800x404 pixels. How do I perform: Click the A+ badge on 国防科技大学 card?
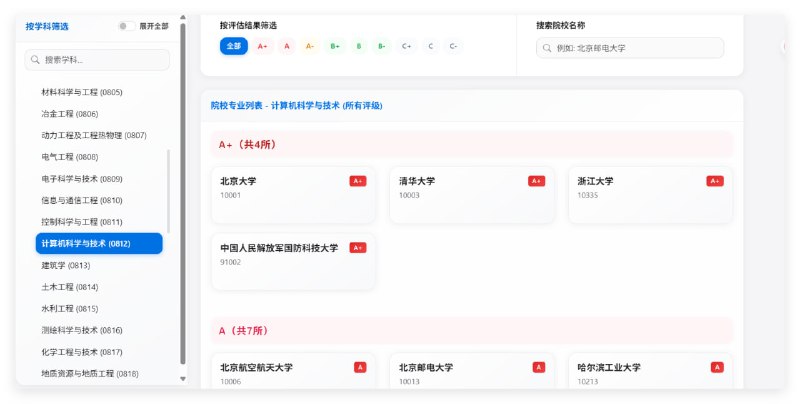point(358,248)
